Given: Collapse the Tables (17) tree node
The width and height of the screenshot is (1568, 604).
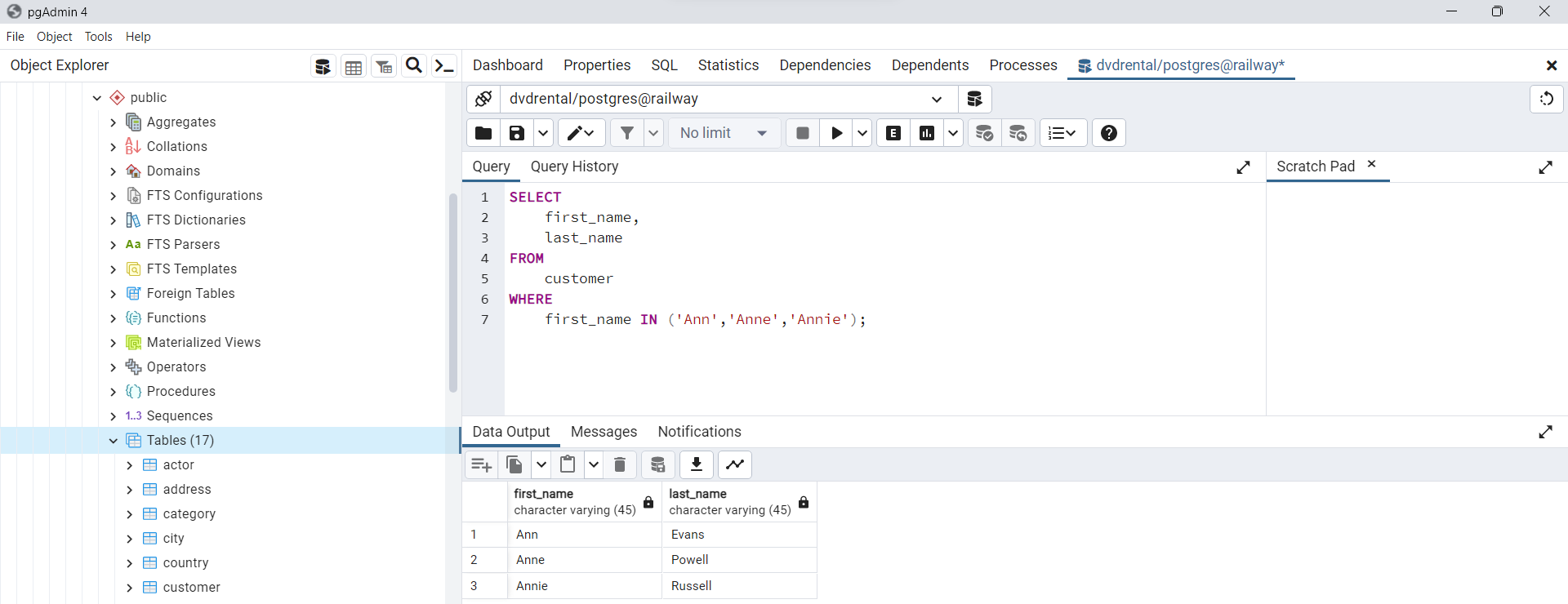Looking at the screenshot, I should pyautogui.click(x=114, y=441).
